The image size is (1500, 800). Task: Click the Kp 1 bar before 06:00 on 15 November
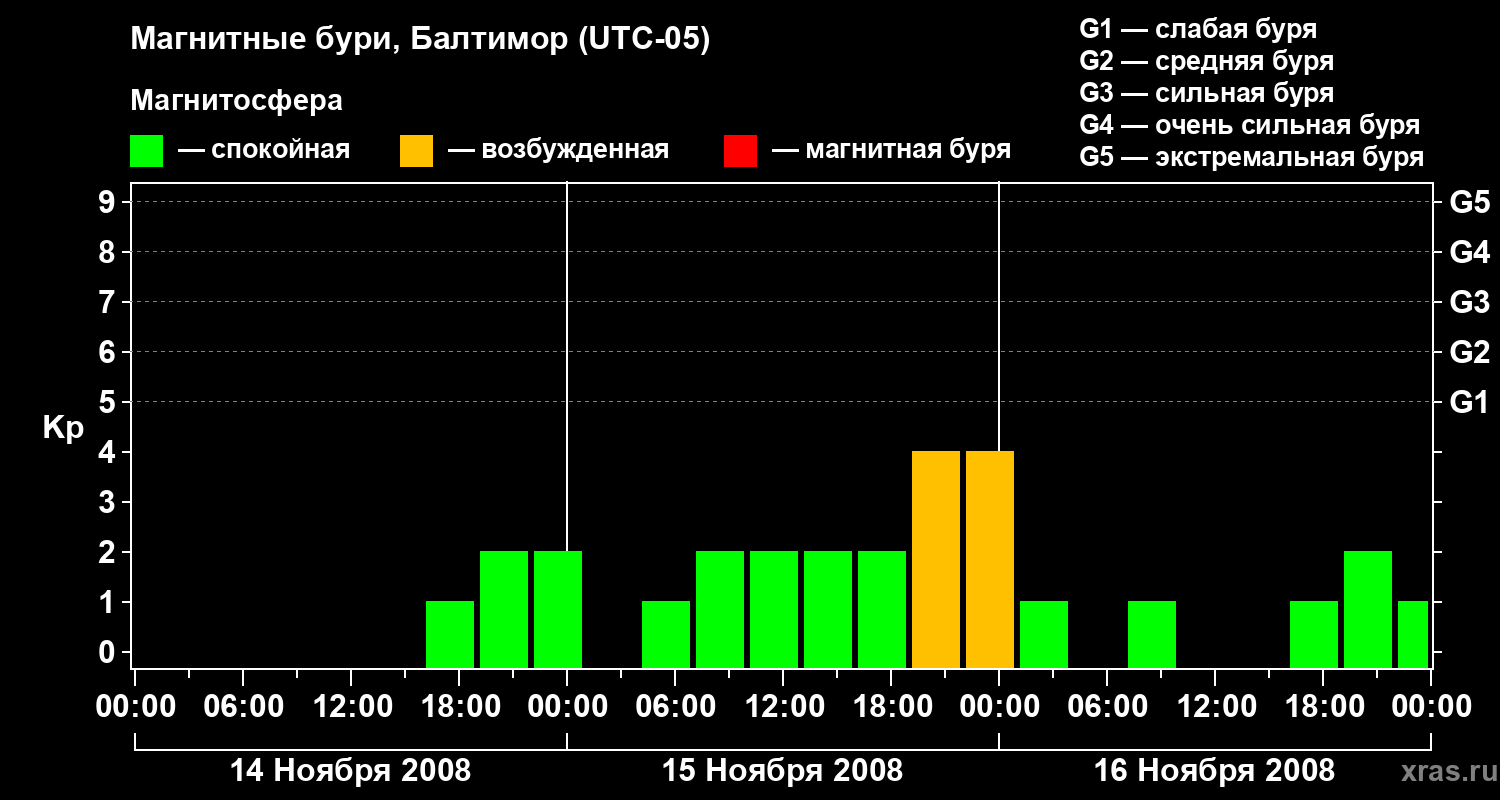pyautogui.click(x=666, y=634)
